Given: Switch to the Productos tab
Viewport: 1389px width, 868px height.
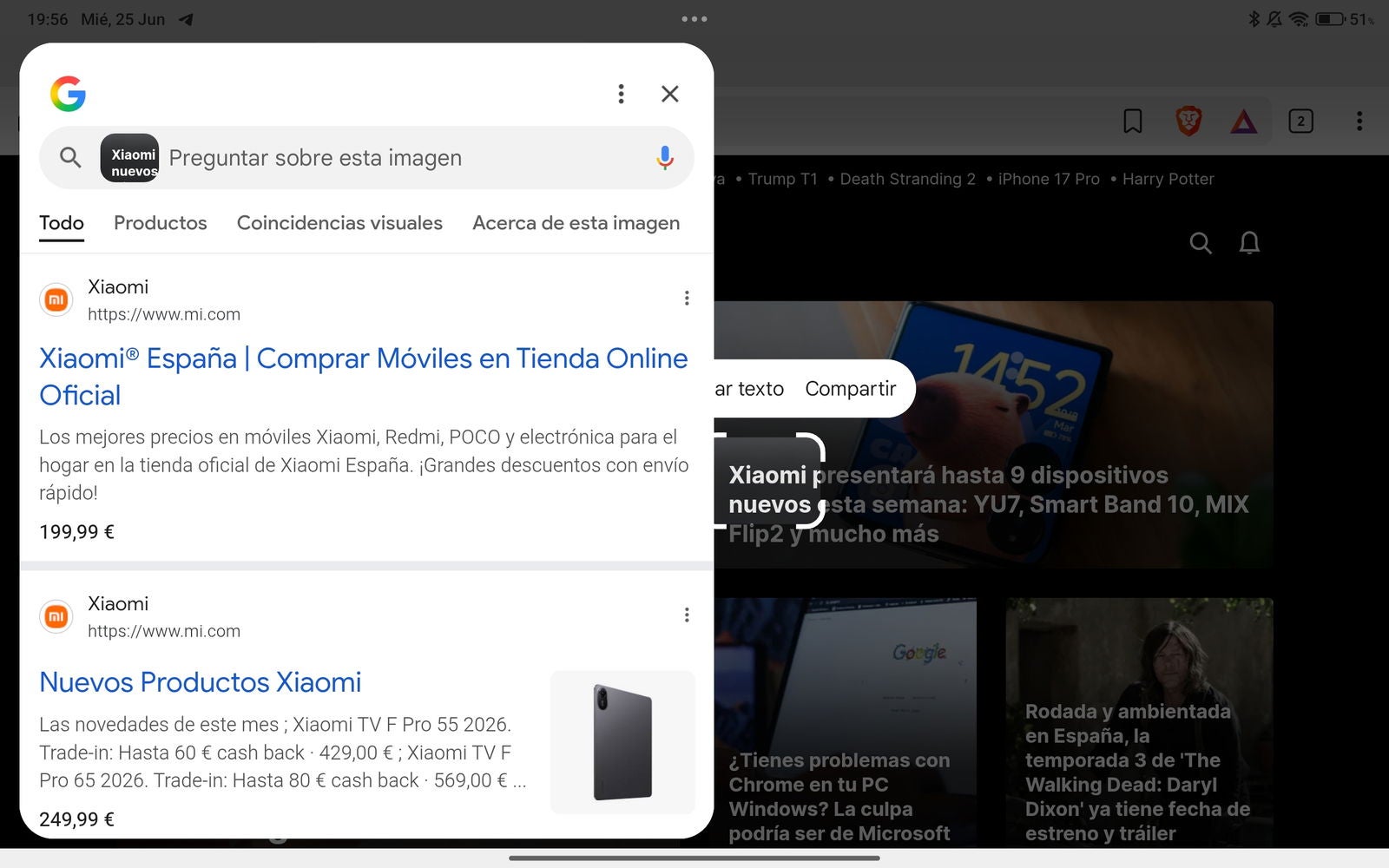Looking at the screenshot, I should tap(161, 223).
